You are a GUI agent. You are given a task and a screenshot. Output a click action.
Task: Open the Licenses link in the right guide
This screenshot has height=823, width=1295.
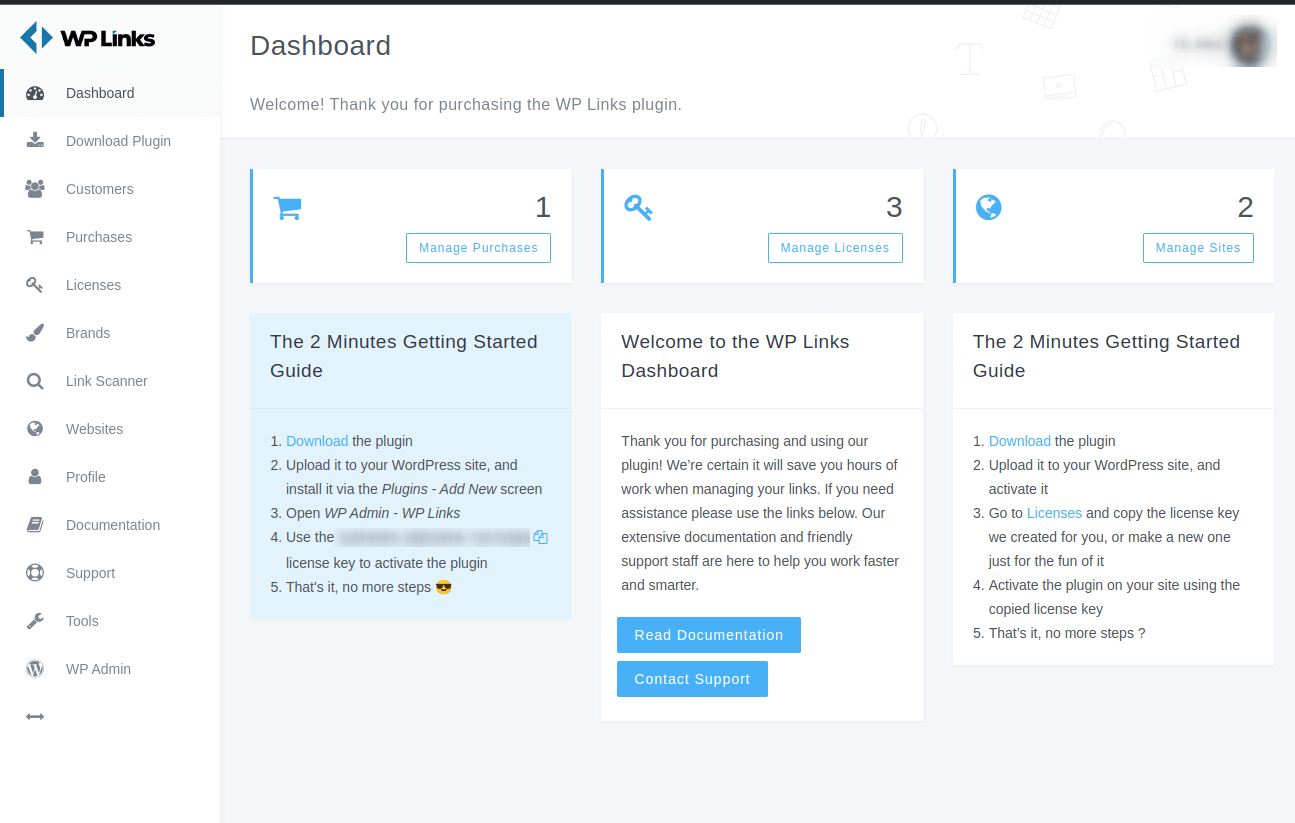[x=1054, y=513]
